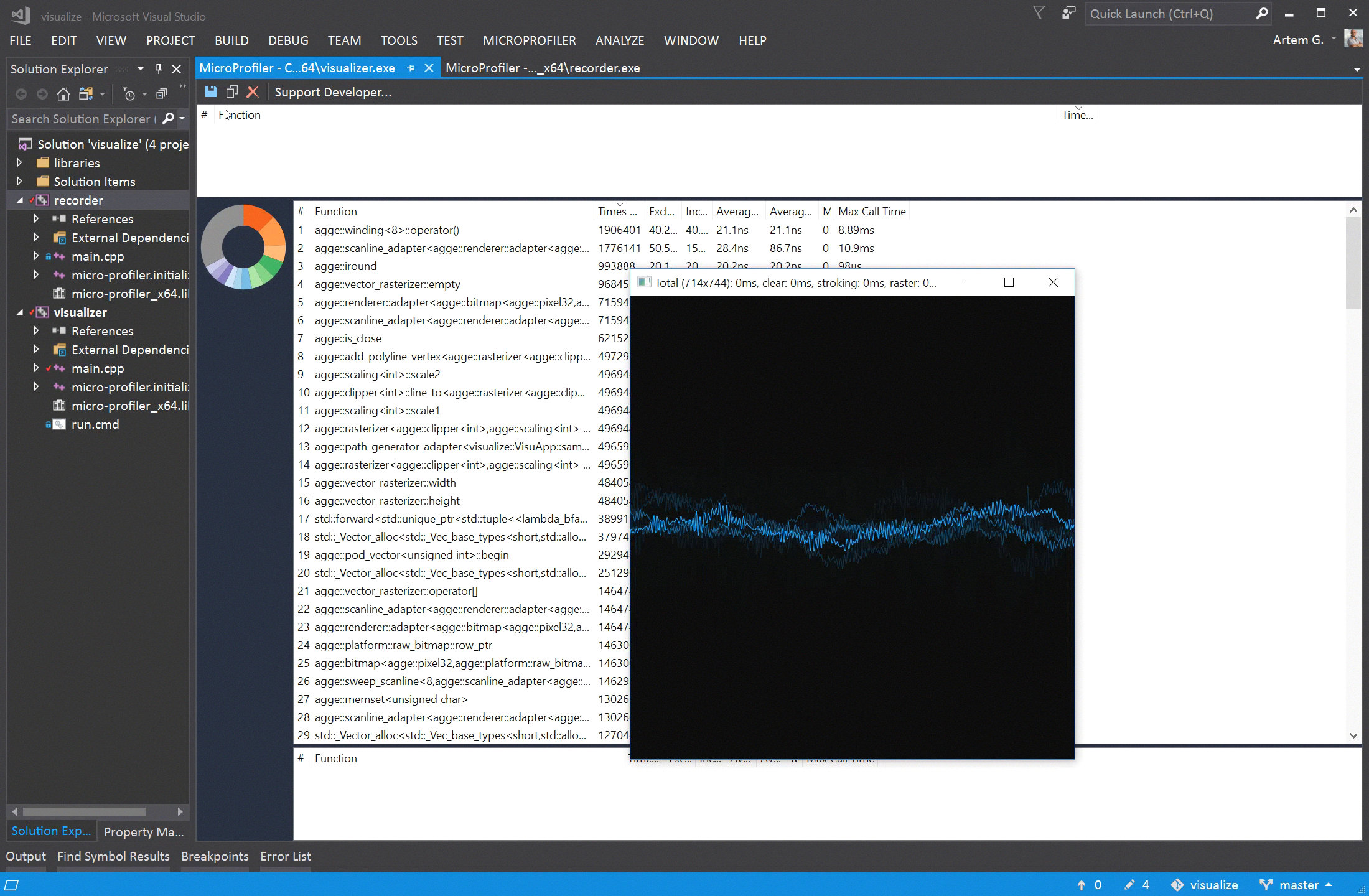Open the feedback icon near Quick Launch
This screenshot has height=896, width=1369.
[1068, 13]
